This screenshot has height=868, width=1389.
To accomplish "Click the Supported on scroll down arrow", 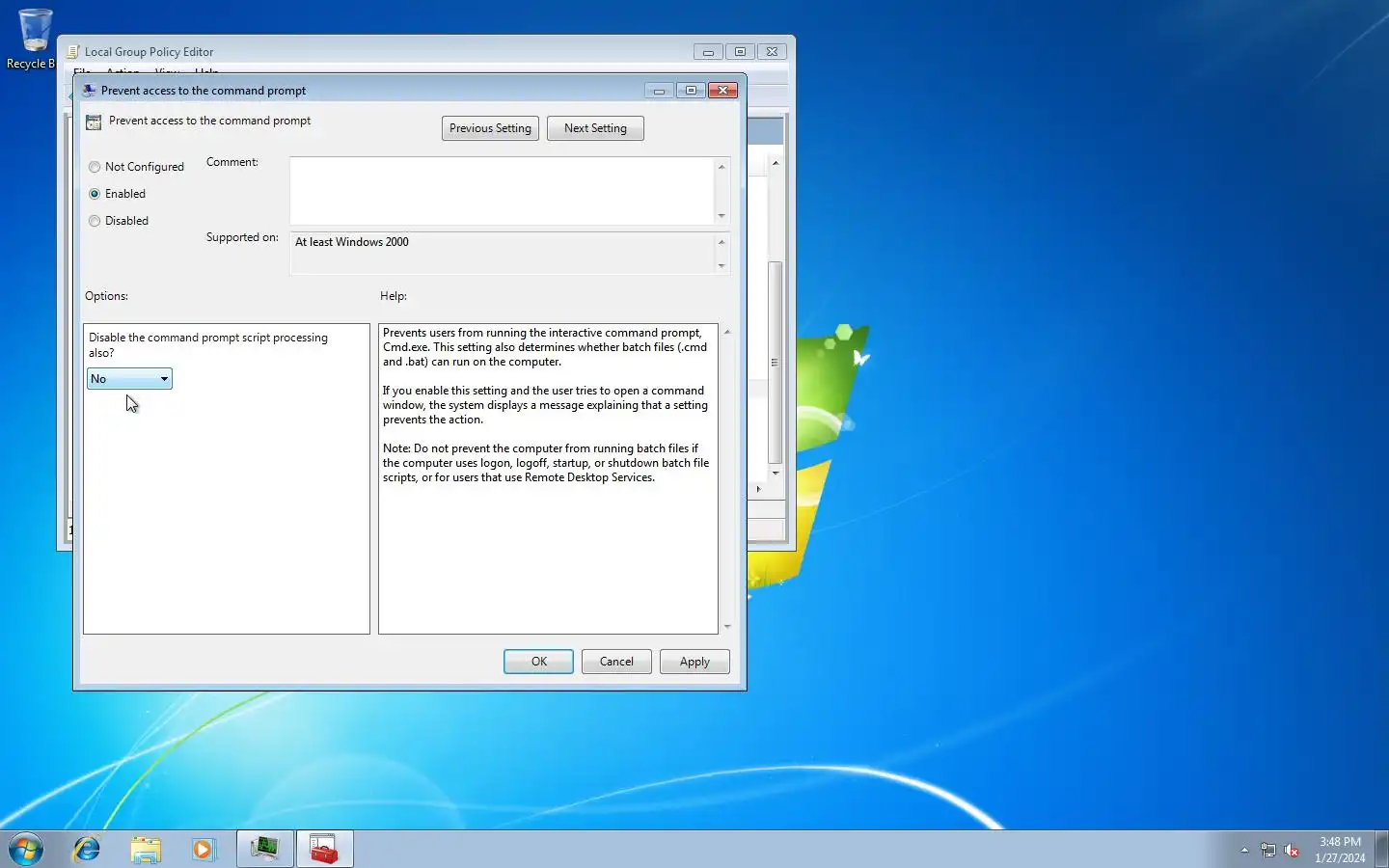I will (x=722, y=266).
